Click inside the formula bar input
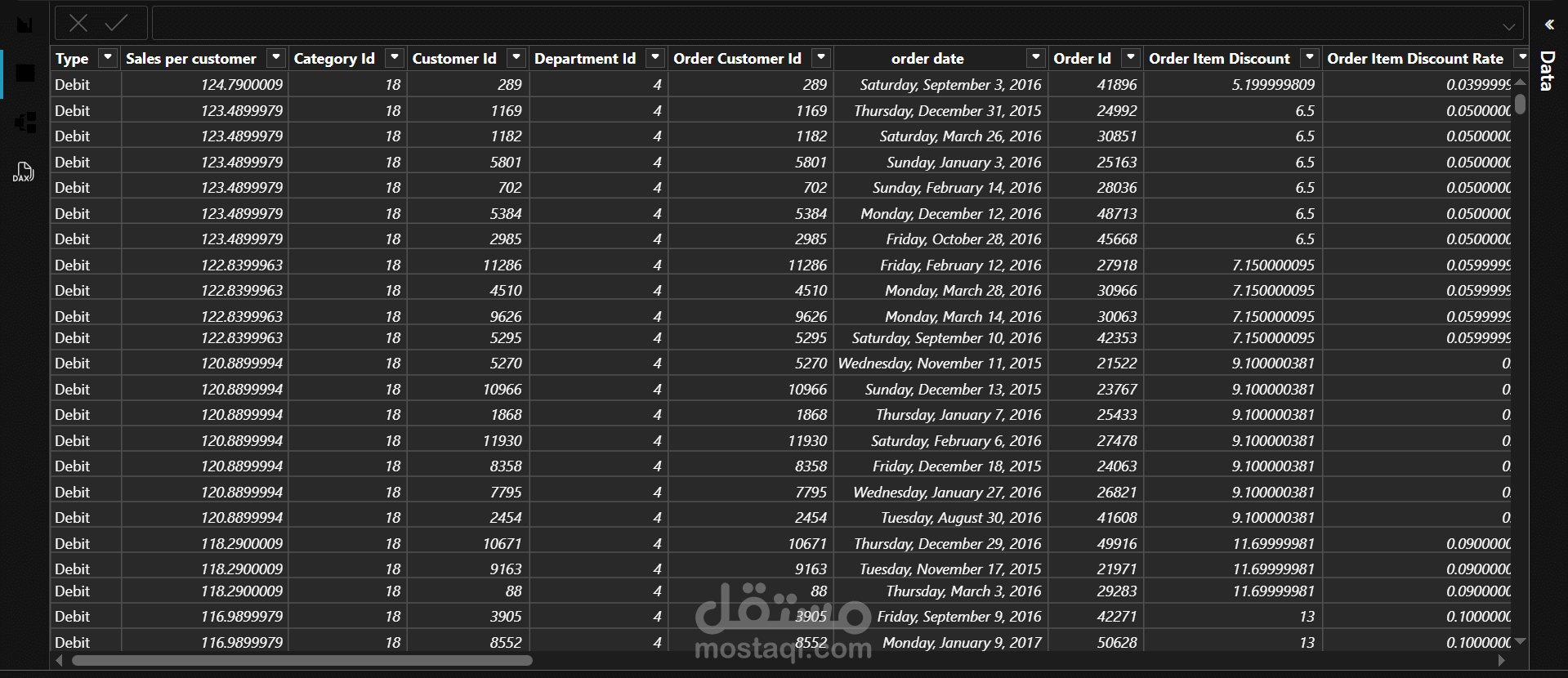Viewport: 1568px width, 678px height. [x=817, y=24]
